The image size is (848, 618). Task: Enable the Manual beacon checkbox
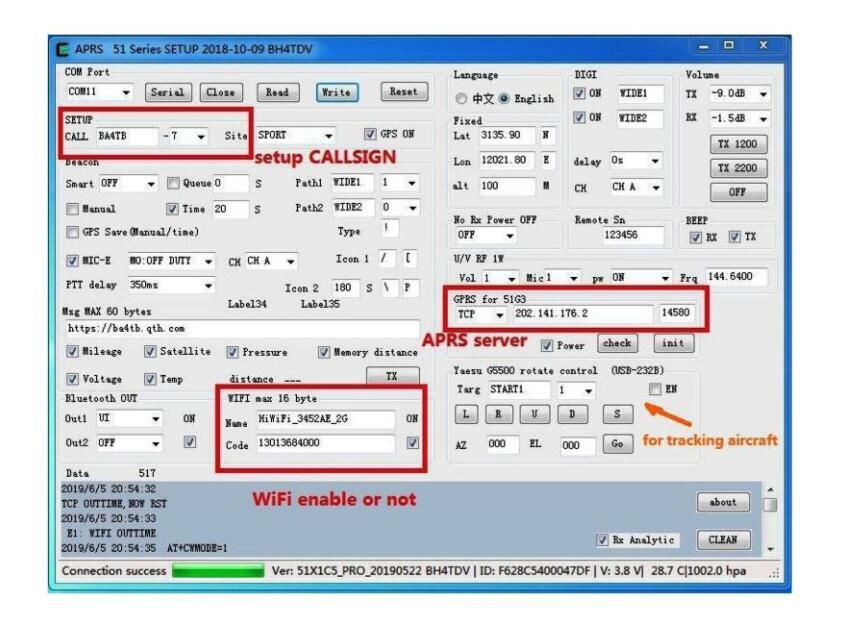click(x=72, y=209)
